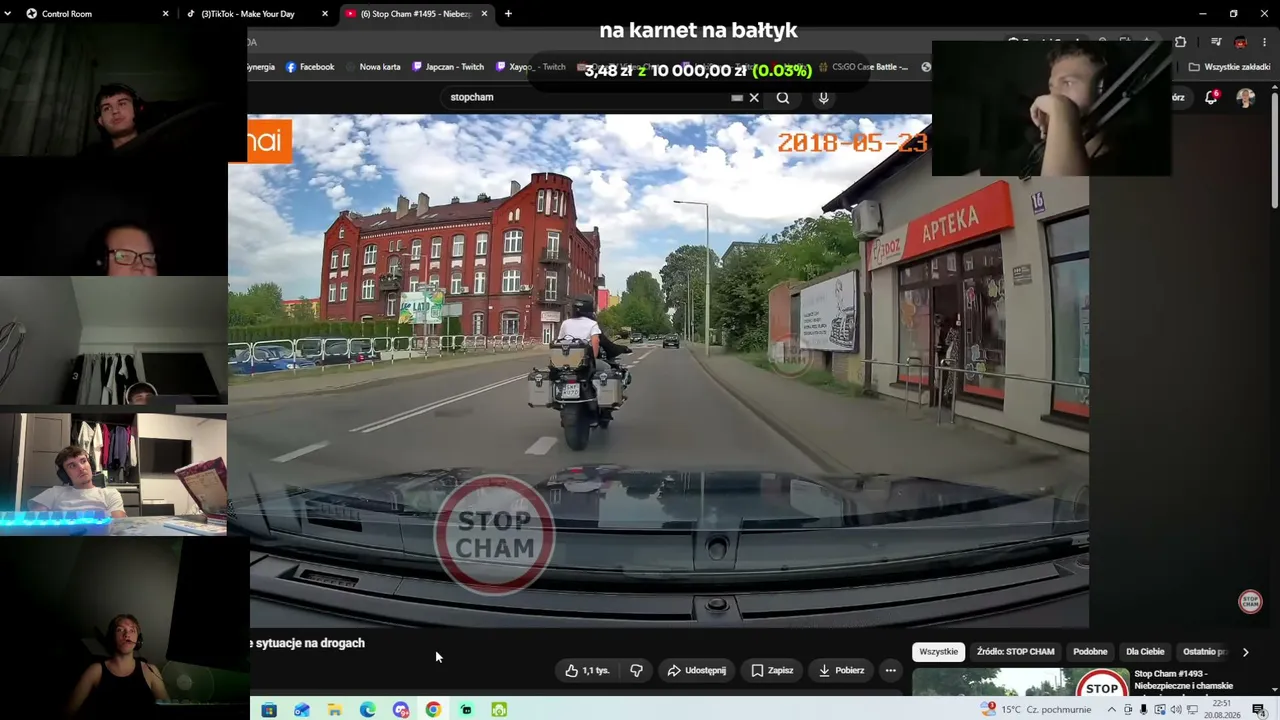
Task: Open the Wszystkie zakładki bookmarks folder
Action: pyautogui.click(x=1229, y=67)
